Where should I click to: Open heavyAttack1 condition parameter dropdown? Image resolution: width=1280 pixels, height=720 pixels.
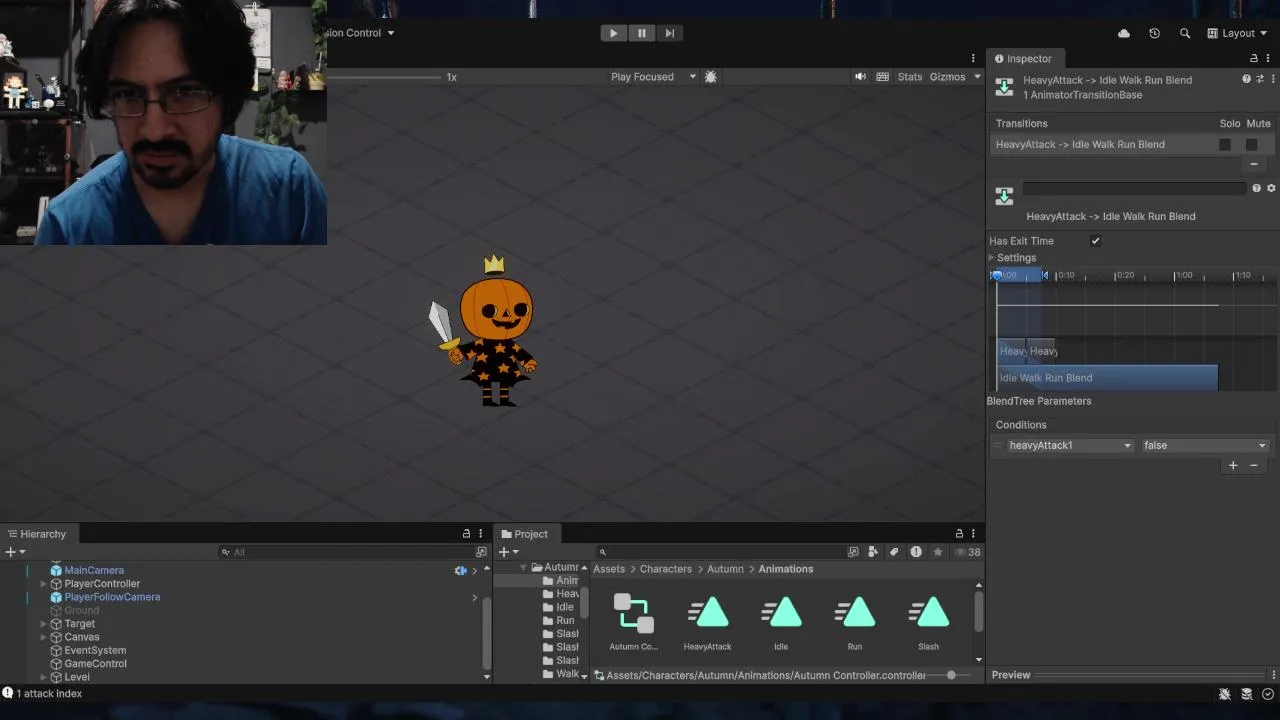(1070, 446)
